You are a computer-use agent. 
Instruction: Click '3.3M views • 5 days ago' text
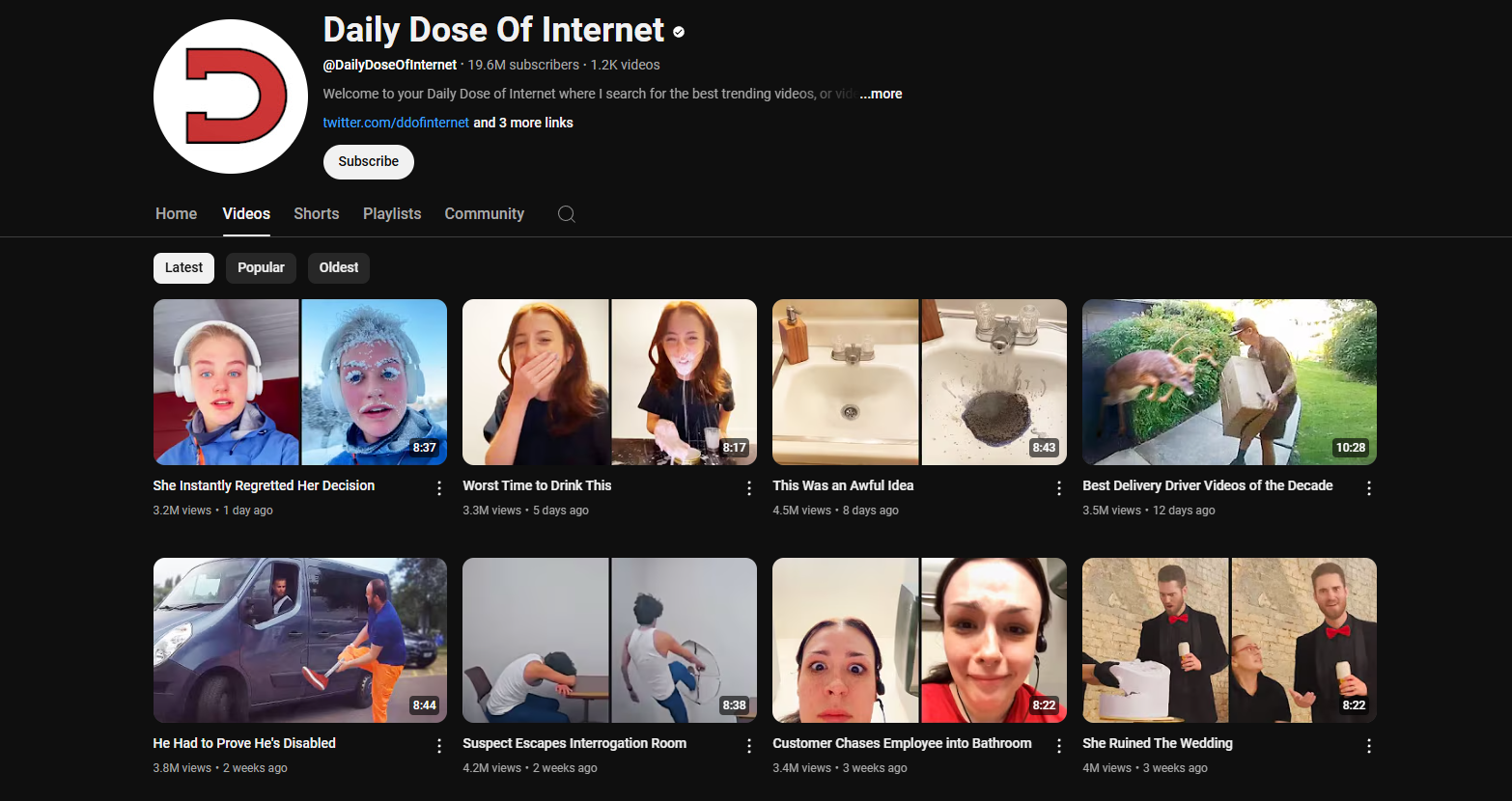pos(525,511)
